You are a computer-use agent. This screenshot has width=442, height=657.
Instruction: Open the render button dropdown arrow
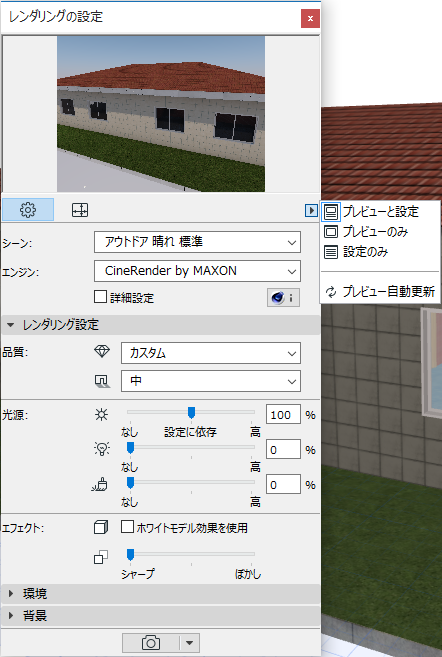(x=190, y=642)
